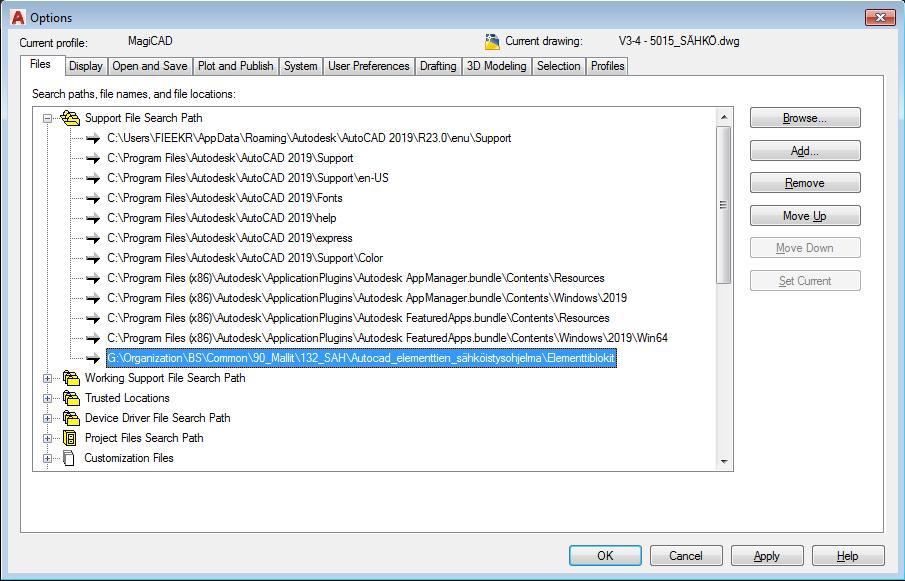
Task: Open the Open and Save tab
Action: [x=149, y=66]
